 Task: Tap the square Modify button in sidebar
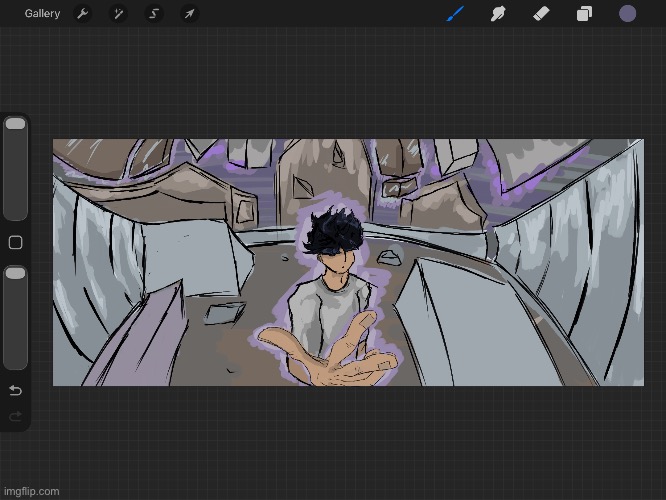[15, 243]
